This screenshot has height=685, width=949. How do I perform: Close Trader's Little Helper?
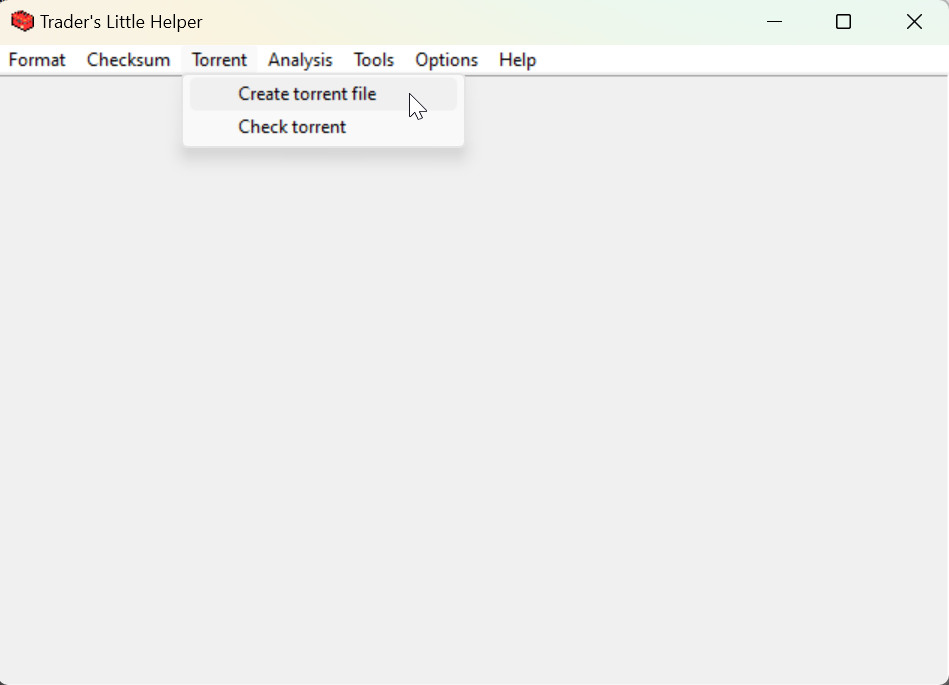[914, 22]
